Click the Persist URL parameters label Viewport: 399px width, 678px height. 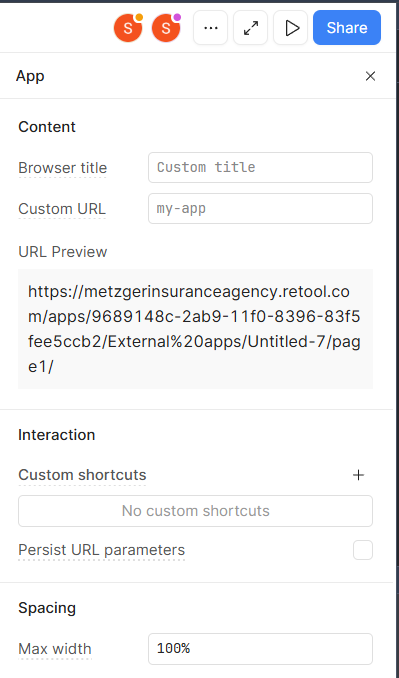pos(102,550)
